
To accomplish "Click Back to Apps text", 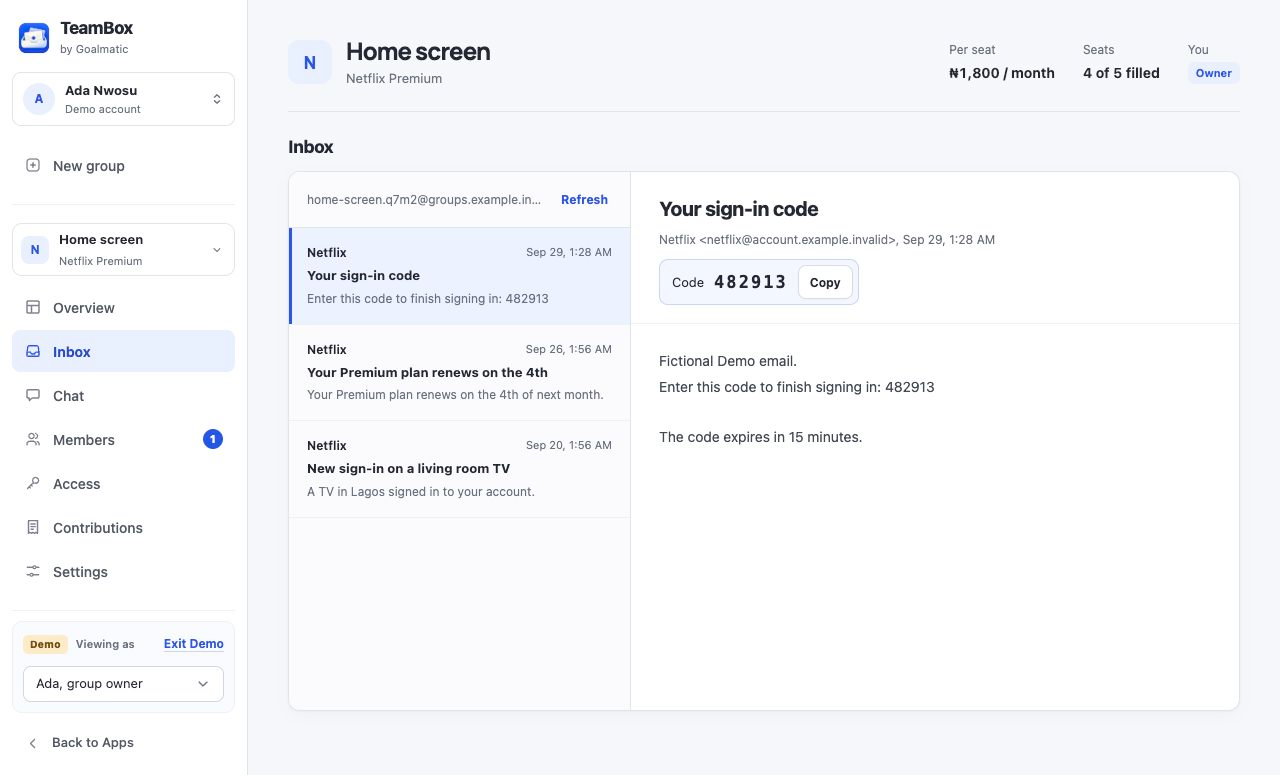I will pyautogui.click(x=93, y=742).
